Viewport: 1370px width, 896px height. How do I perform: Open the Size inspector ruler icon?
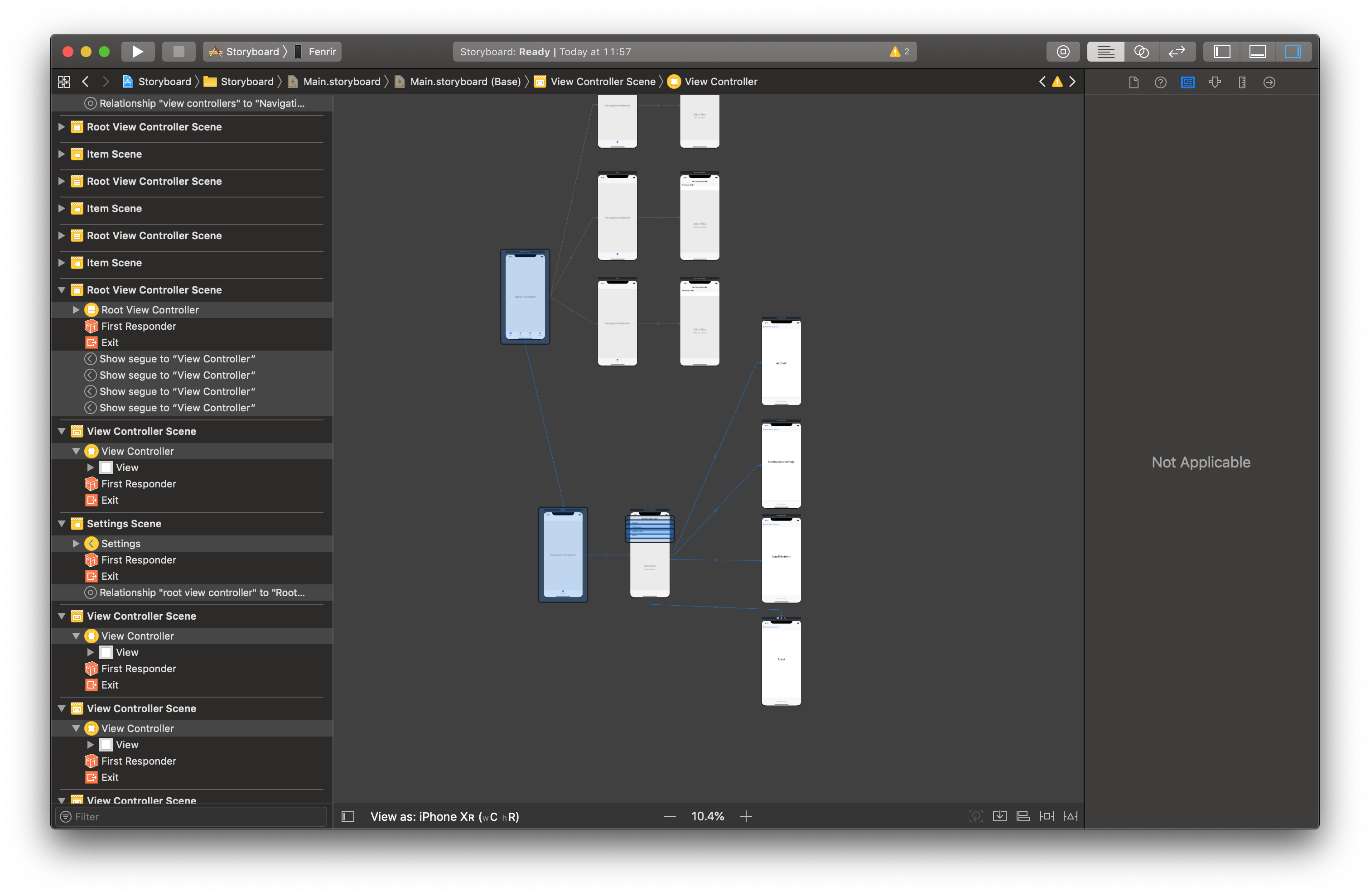1242,82
